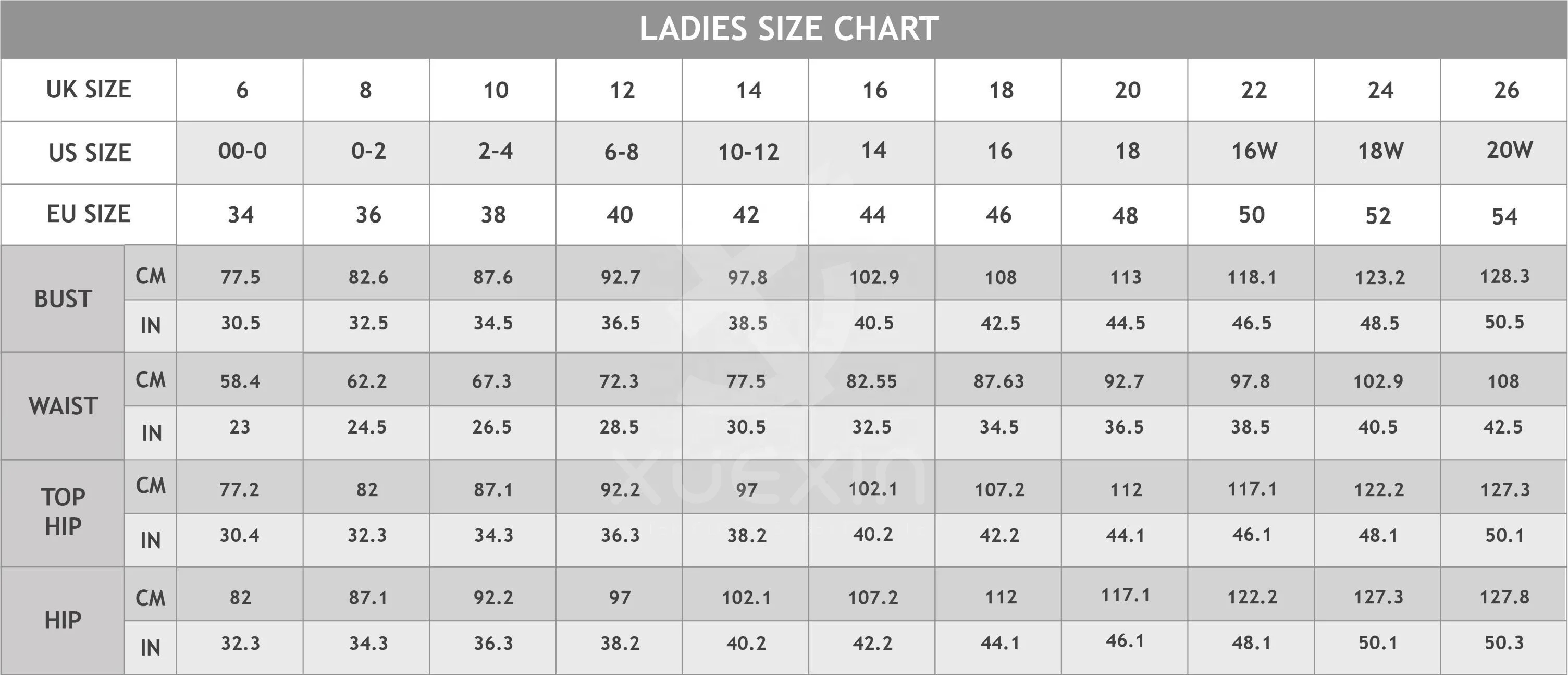Click EU size 44 cell

872,215
